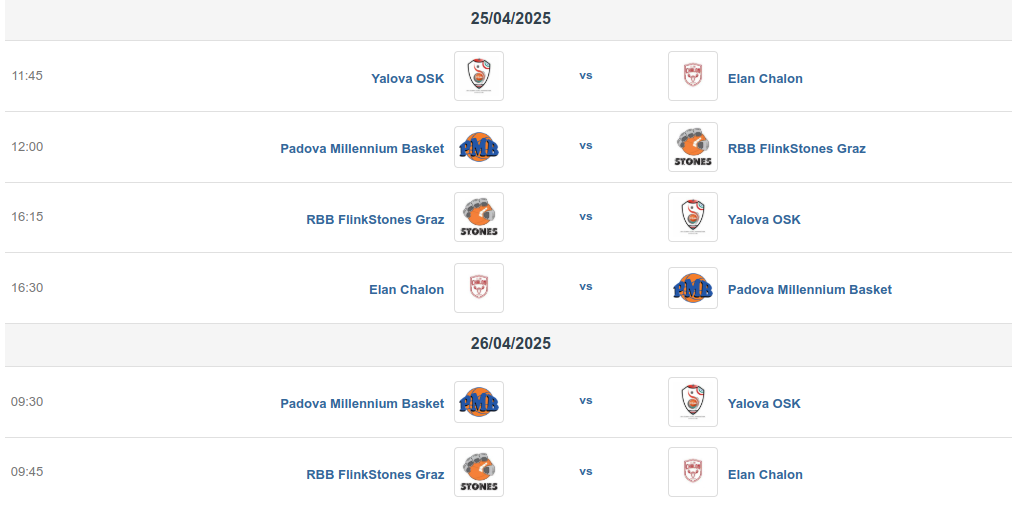The width and height of the screenshot is (1012, 512).
Task: Click the 25/04/2025 date header
Action: coord(511,19)
